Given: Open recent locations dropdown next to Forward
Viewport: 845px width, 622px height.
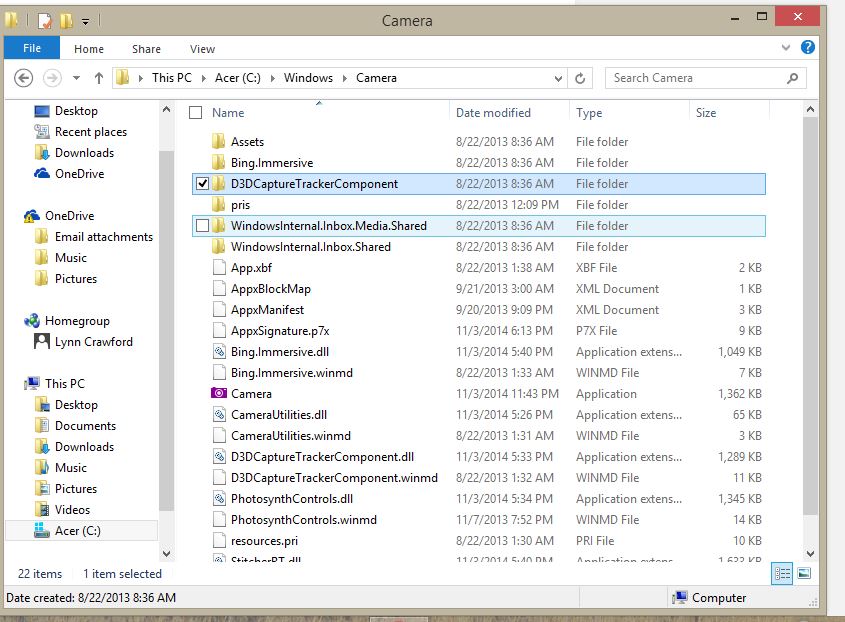Looking at the screenshot, I should pyautogui.click(x=77, y=78).
